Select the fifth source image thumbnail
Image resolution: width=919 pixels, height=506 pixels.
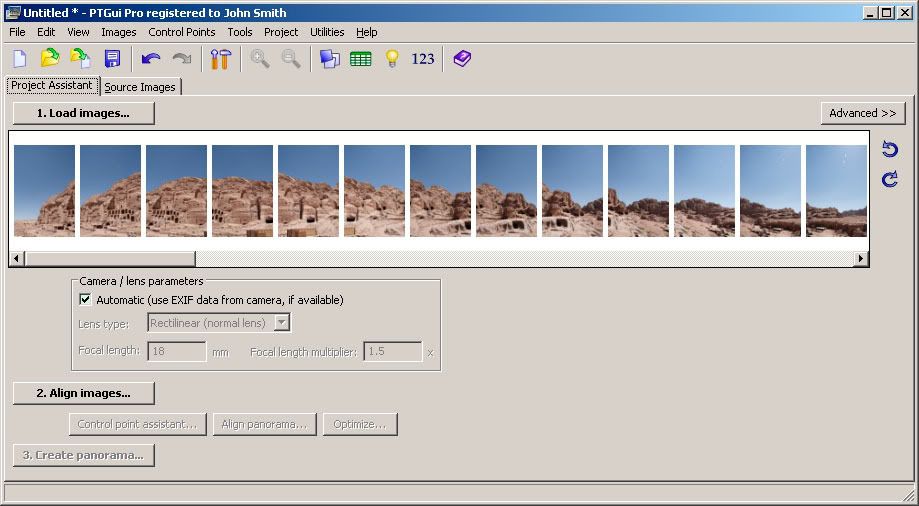click(x=308, y=191)
